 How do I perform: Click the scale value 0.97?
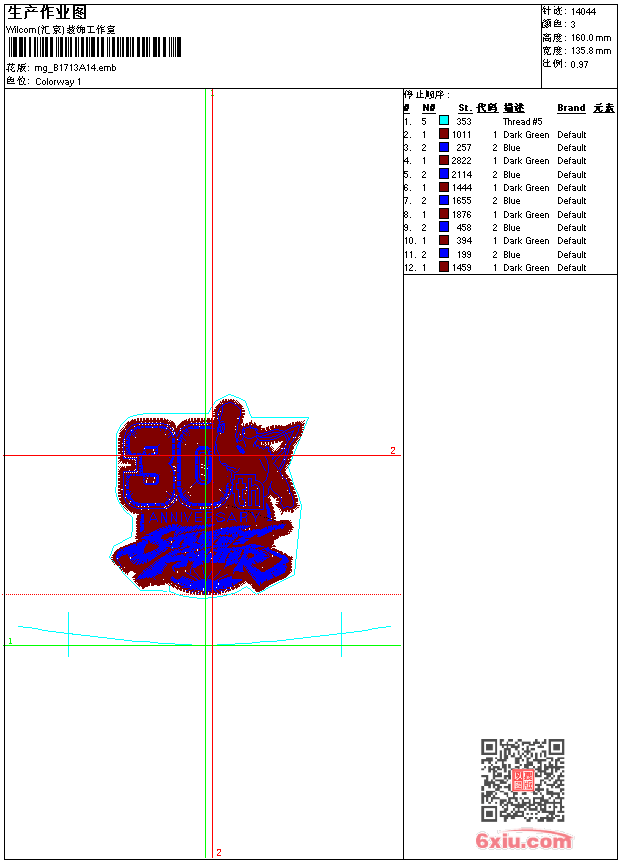579,65
